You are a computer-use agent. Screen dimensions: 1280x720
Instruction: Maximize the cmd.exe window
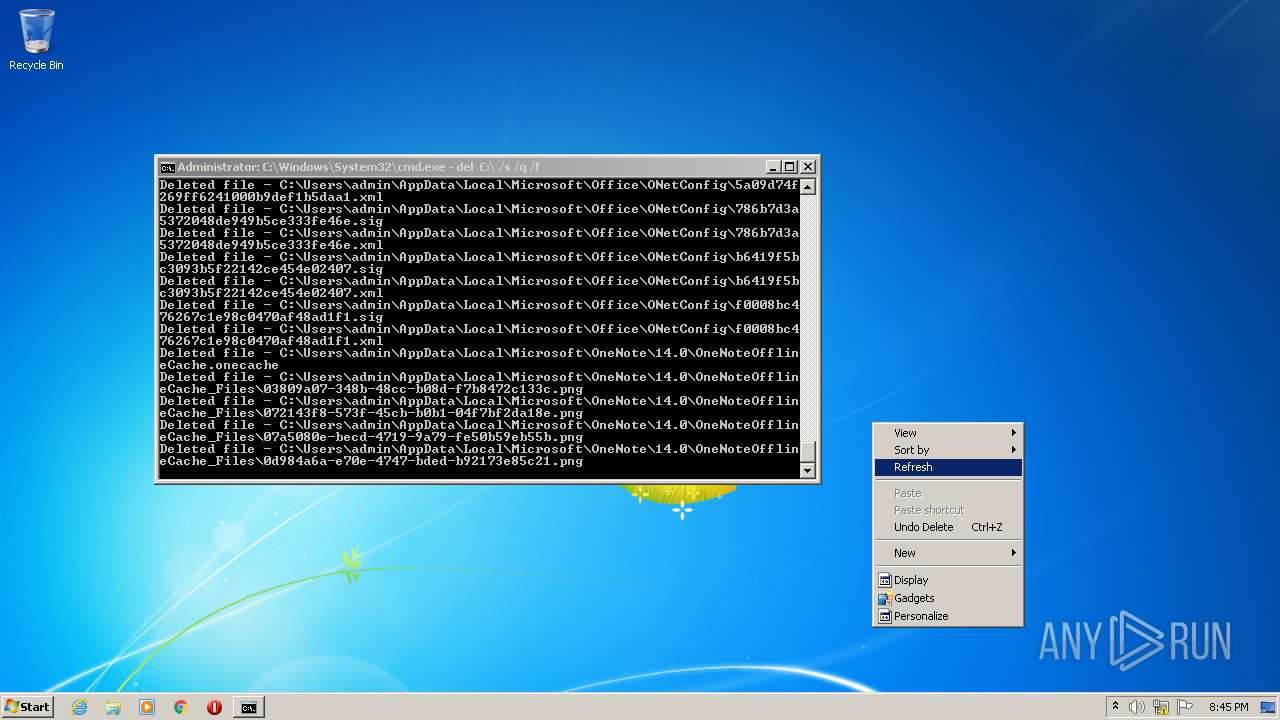789,167
